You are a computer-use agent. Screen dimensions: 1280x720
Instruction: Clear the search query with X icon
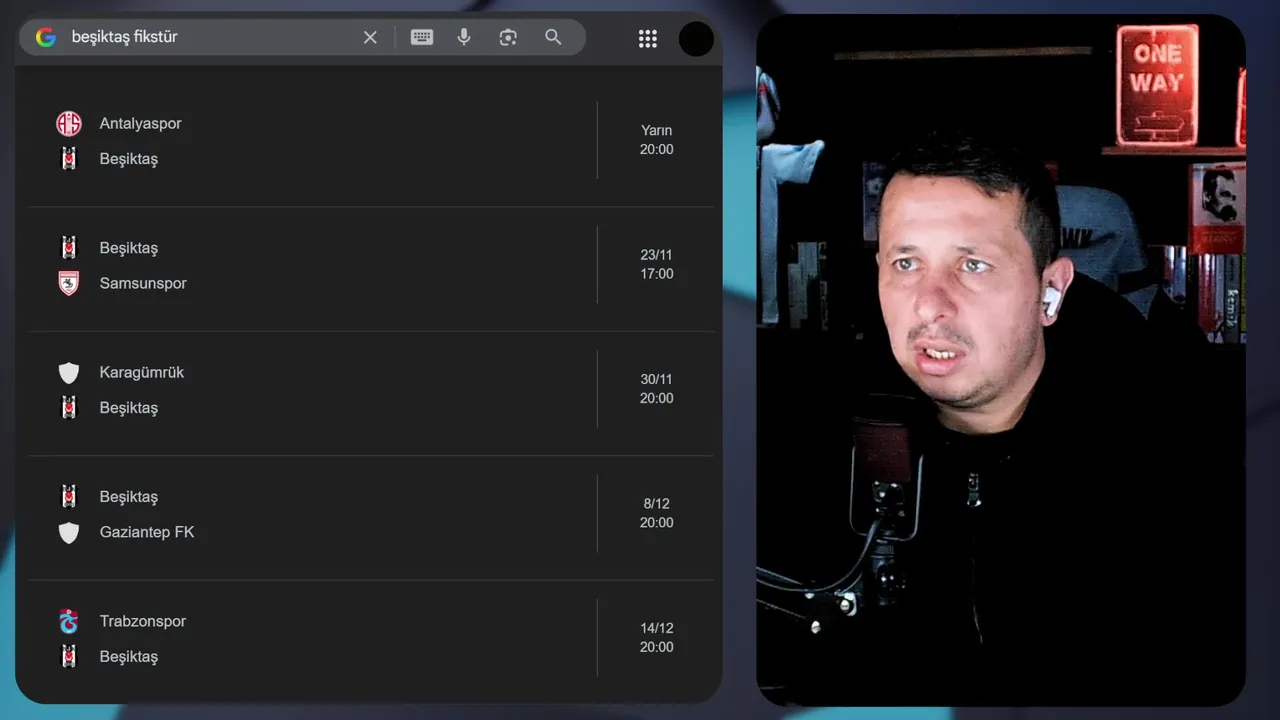click(370, 37)
